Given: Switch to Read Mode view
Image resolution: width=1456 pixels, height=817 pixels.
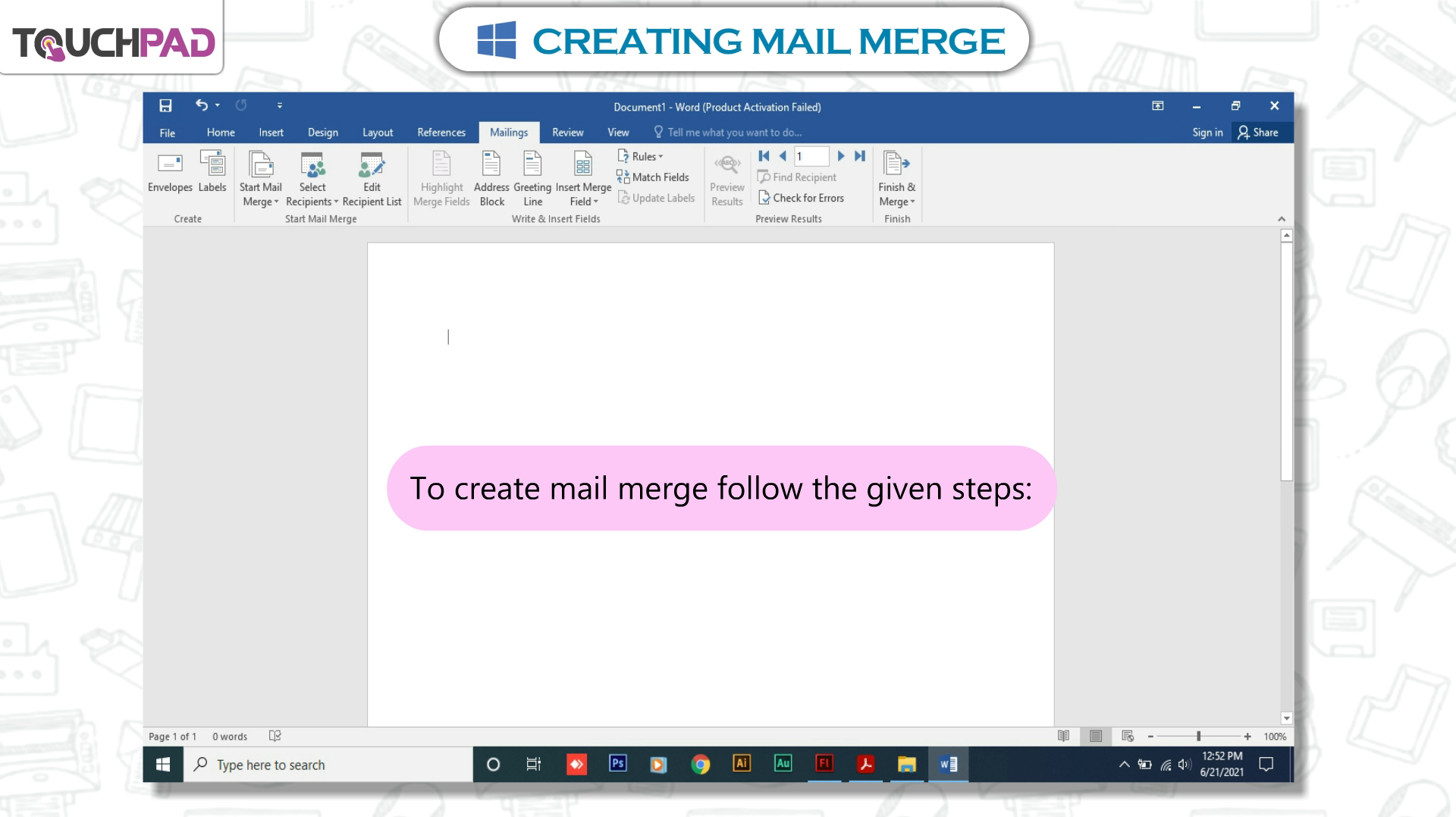Looking at the screenshot, I should (x=1063, y=736).
